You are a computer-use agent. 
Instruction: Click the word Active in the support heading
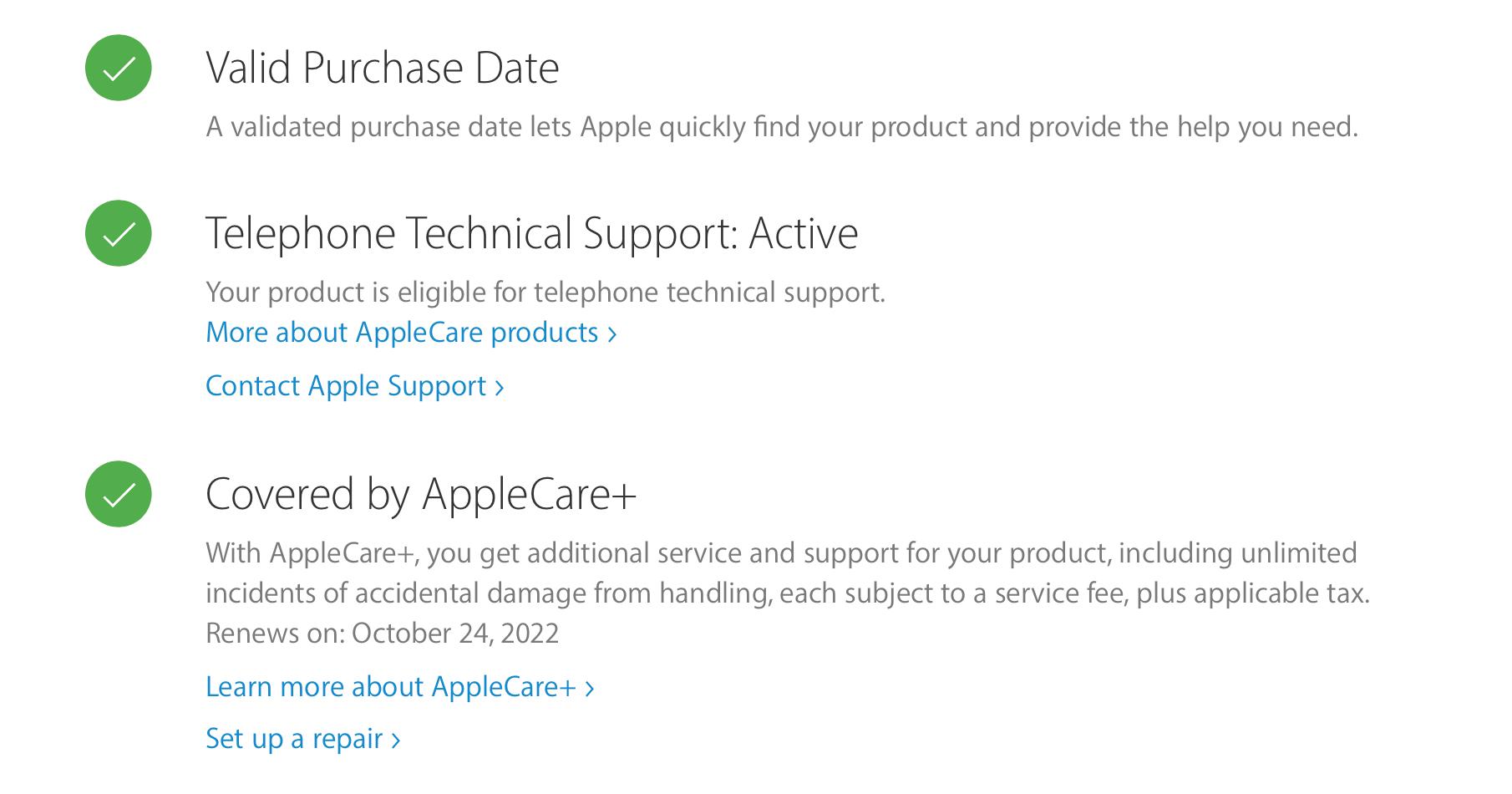click(x=804, y=233)
